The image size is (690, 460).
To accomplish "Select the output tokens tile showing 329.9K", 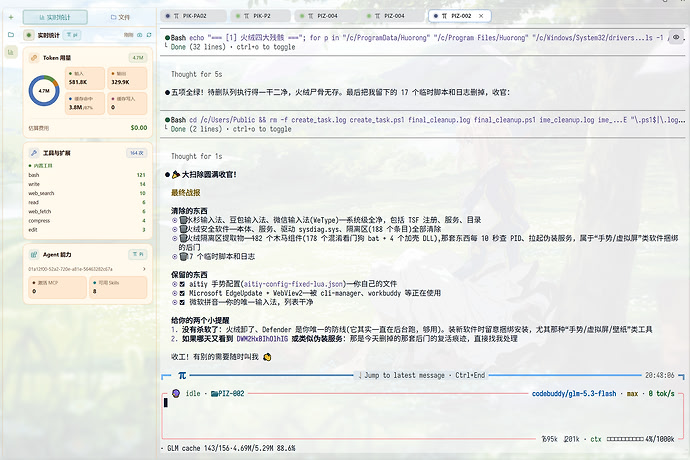I will coord(127,78).
